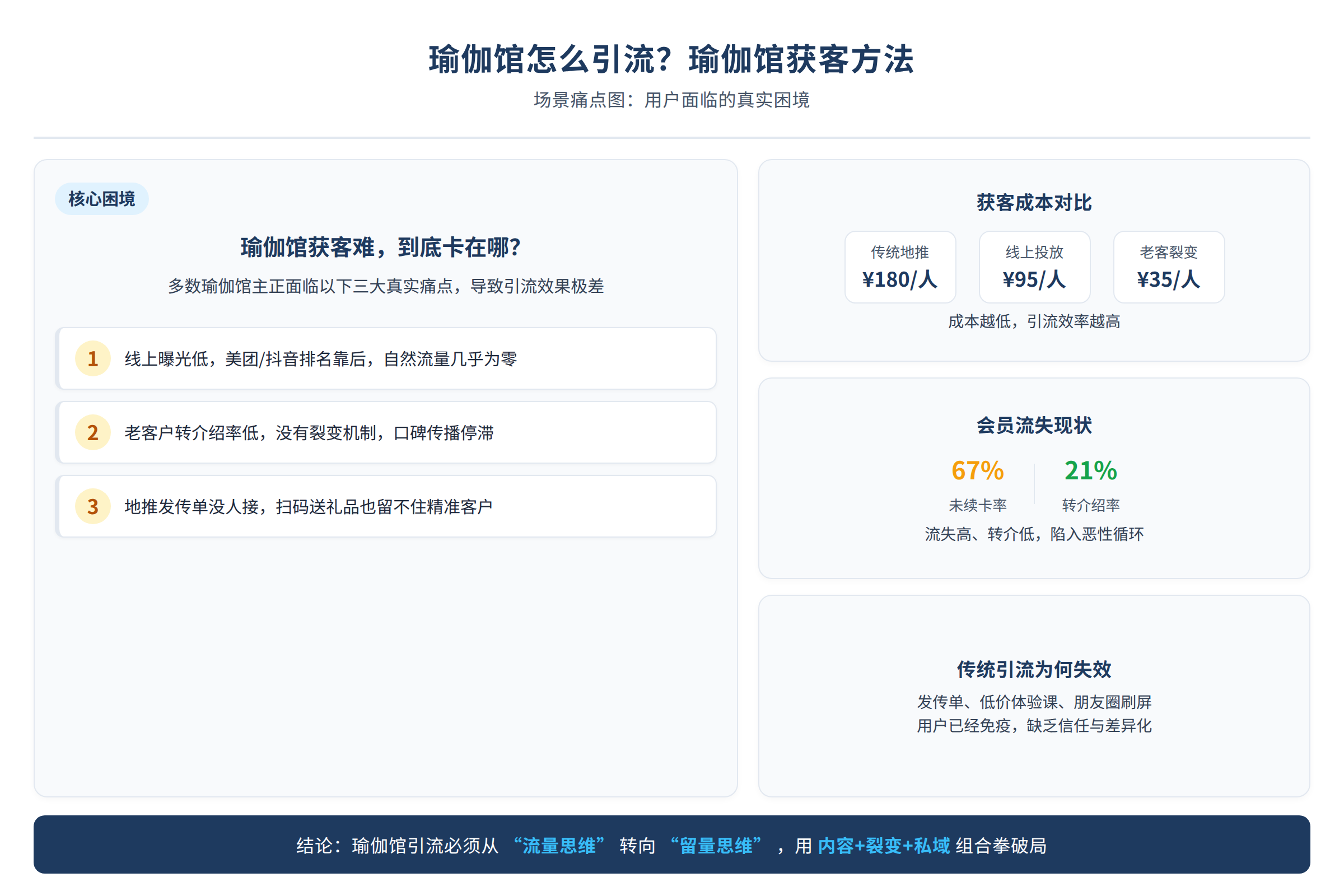The image size is (1344, 896).
Task: Click the 用户已经免疫 text line
Action: [1034, 726]
